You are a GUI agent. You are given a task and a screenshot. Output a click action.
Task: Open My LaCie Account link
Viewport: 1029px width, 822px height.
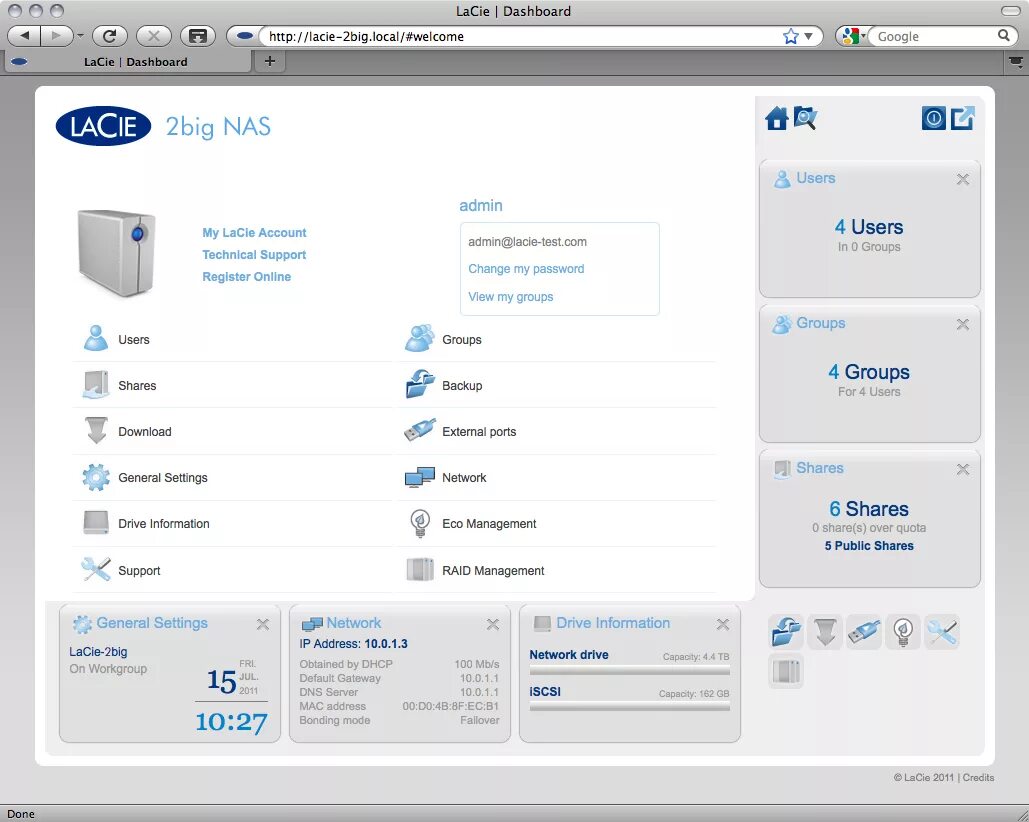tap(254, 233)
